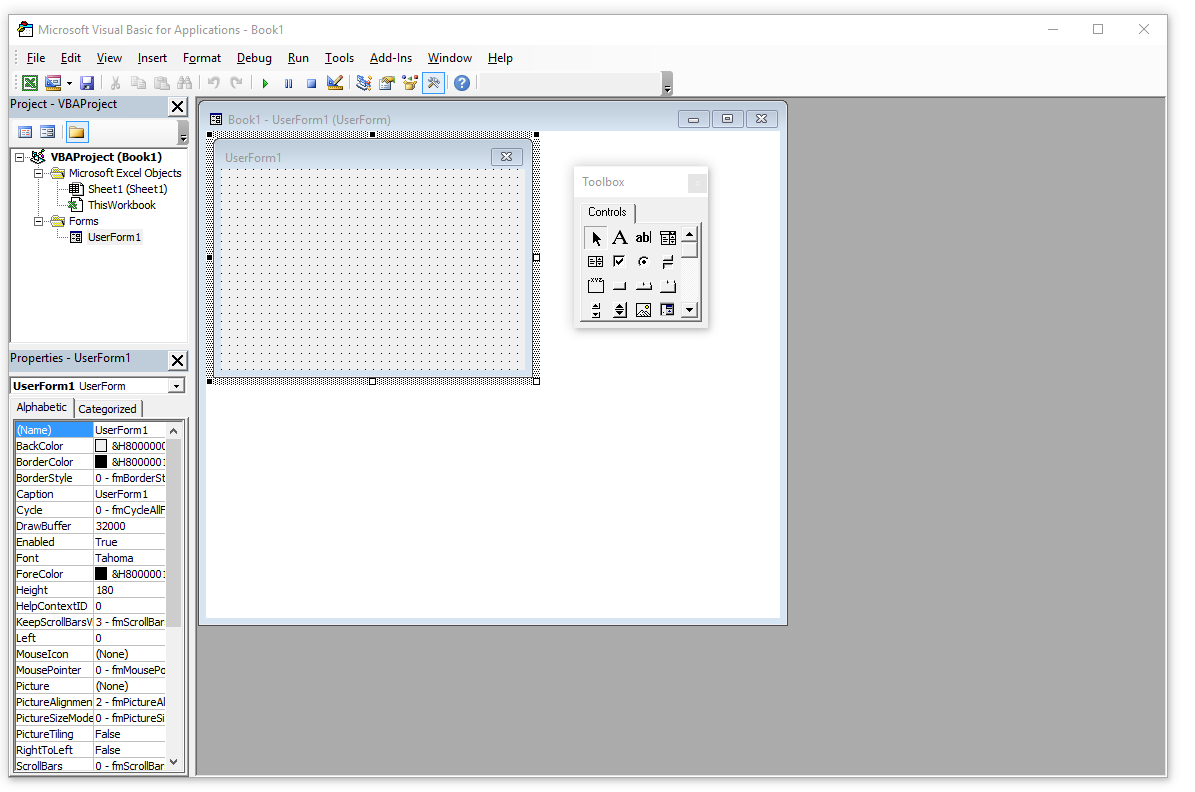
Task: Open the Insert menu
Action: [152, 58]
